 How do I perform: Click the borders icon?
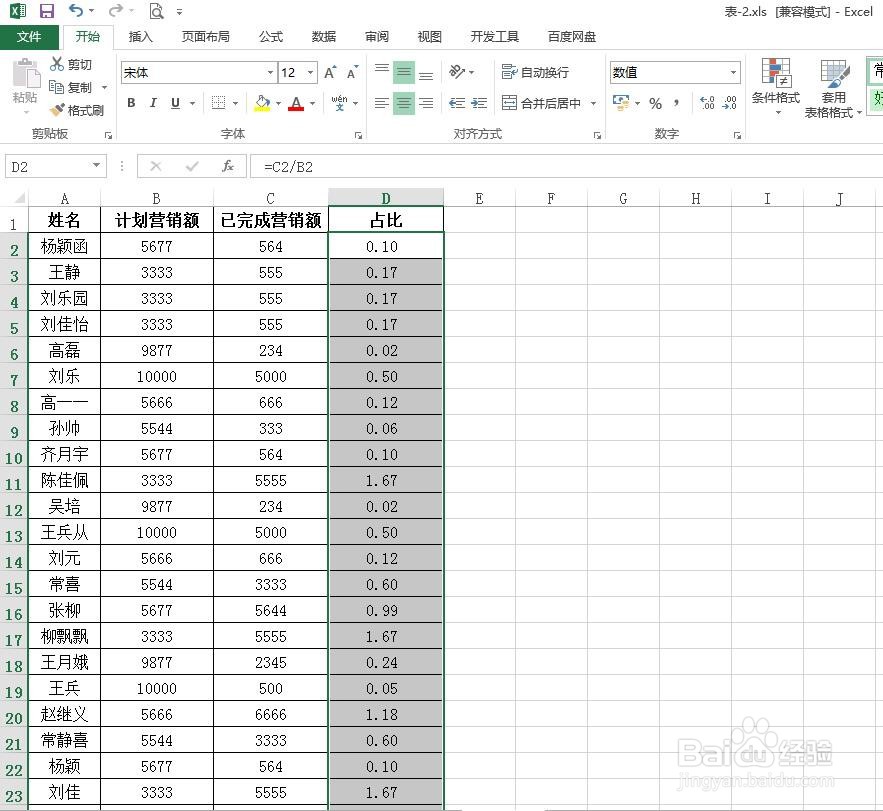(218, 103)
